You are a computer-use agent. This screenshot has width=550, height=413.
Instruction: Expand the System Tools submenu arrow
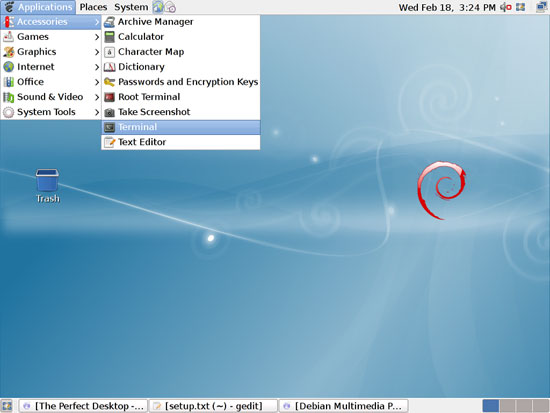[x=97, y=112]
